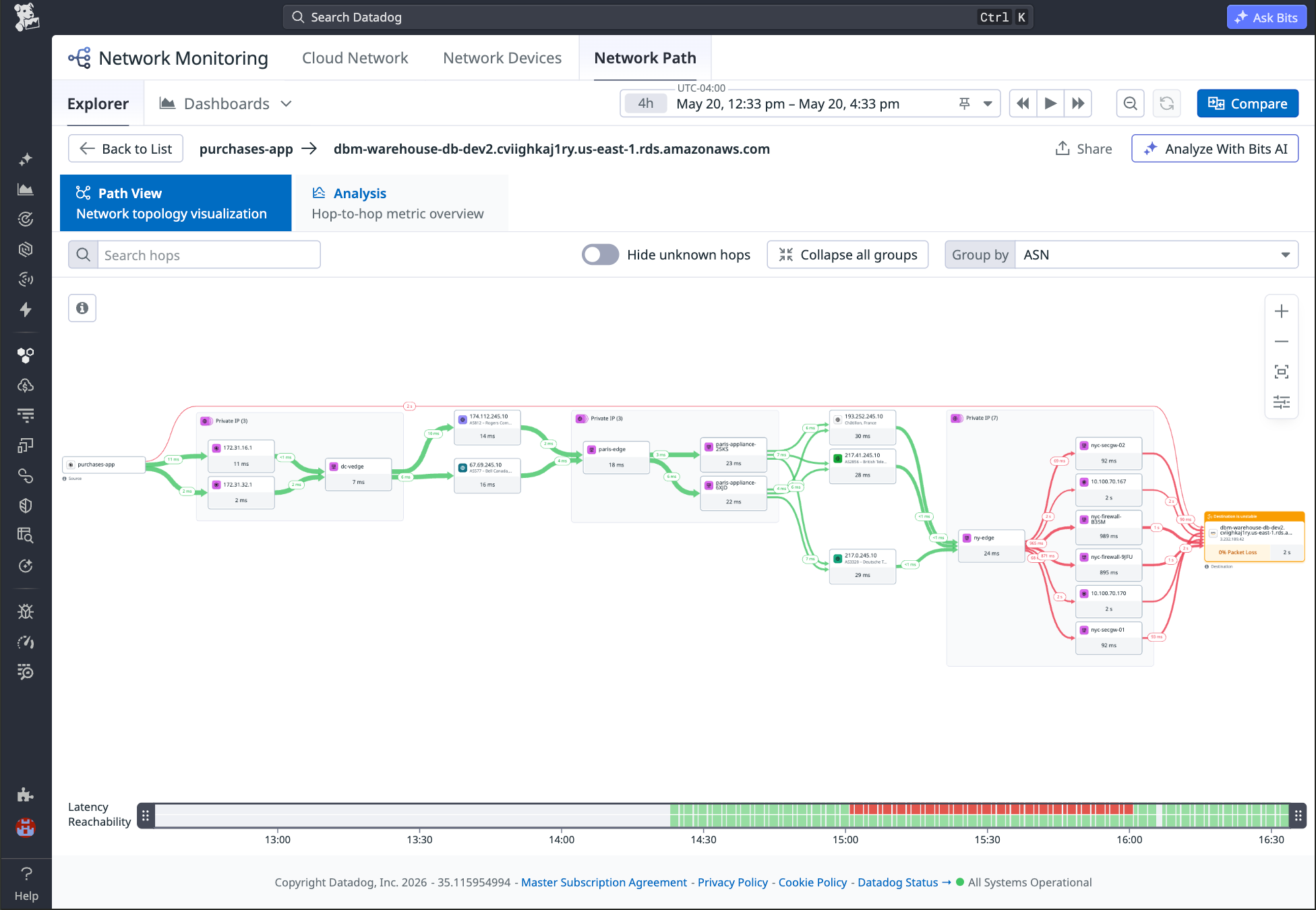
Task: Click Analyze With Bits AI button
Action: (1215, 148)
